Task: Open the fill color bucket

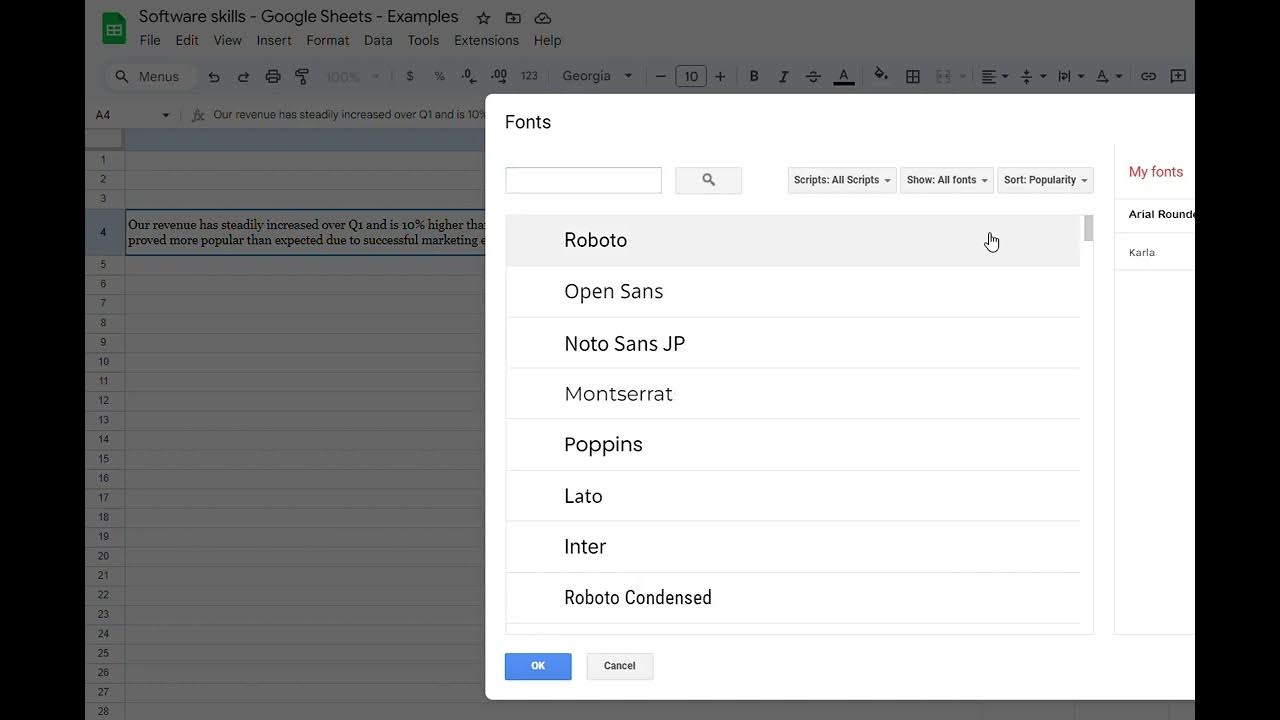Action: click(x=881, y=75)
